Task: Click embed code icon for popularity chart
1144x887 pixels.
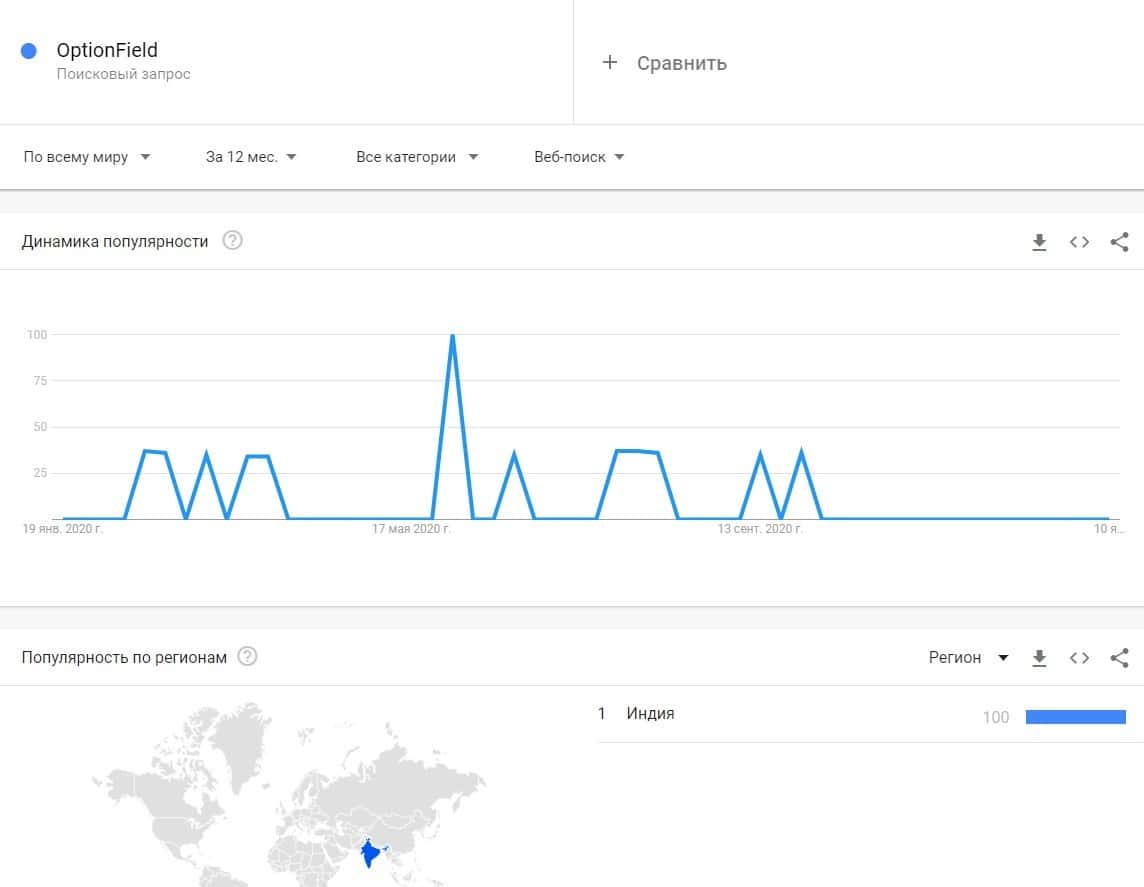Action: pyautogui.click(x=1079, y=242)
